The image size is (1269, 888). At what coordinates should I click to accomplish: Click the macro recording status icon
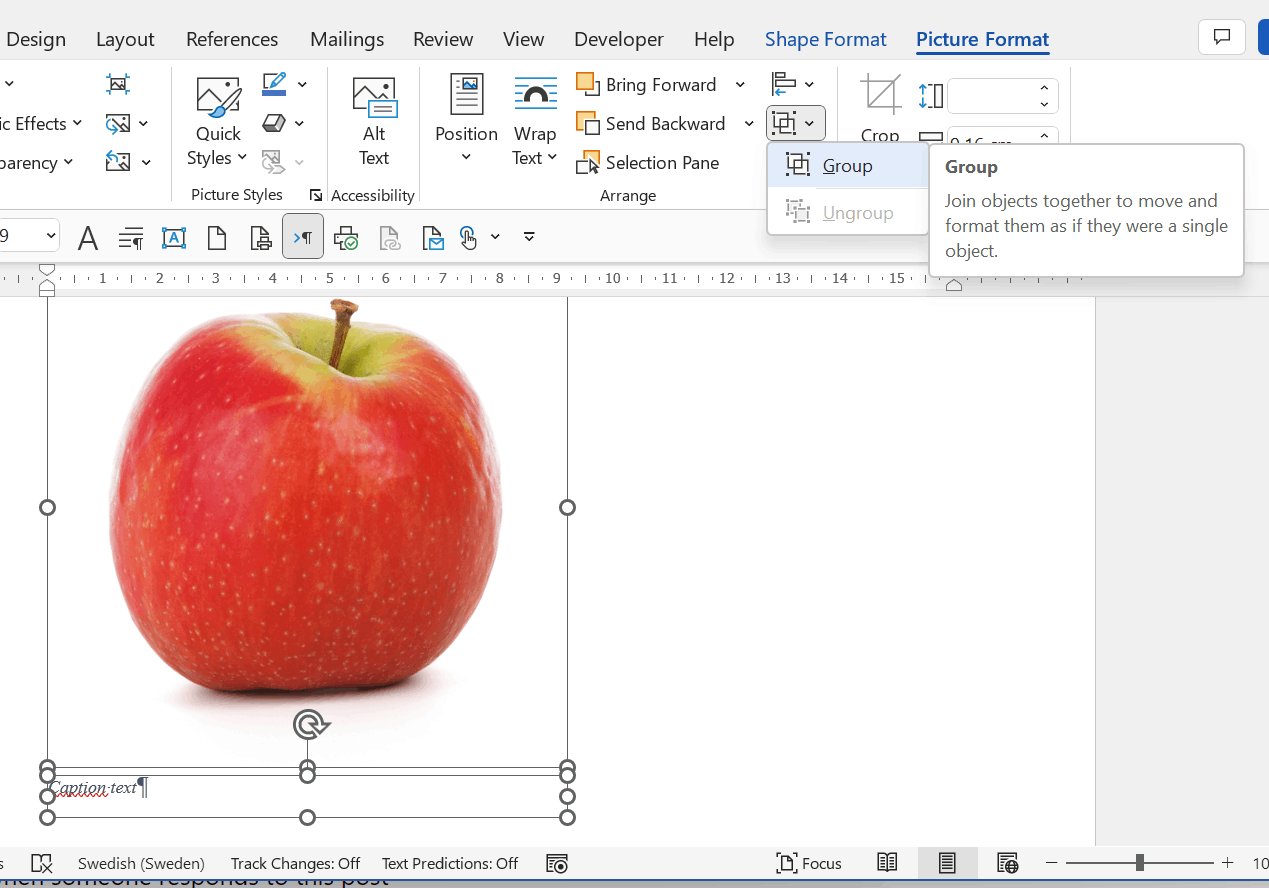tap(557, 863)
